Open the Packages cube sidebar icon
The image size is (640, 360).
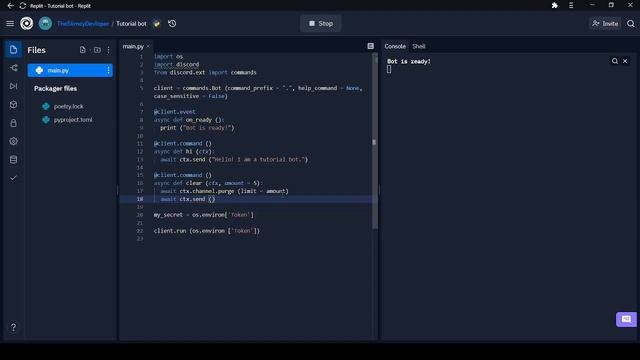click(x=13, y=104)
